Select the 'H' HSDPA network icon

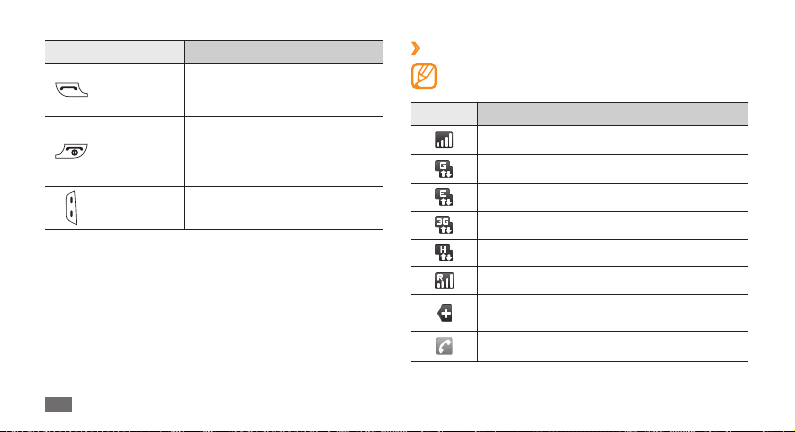(x=444, y=253)
